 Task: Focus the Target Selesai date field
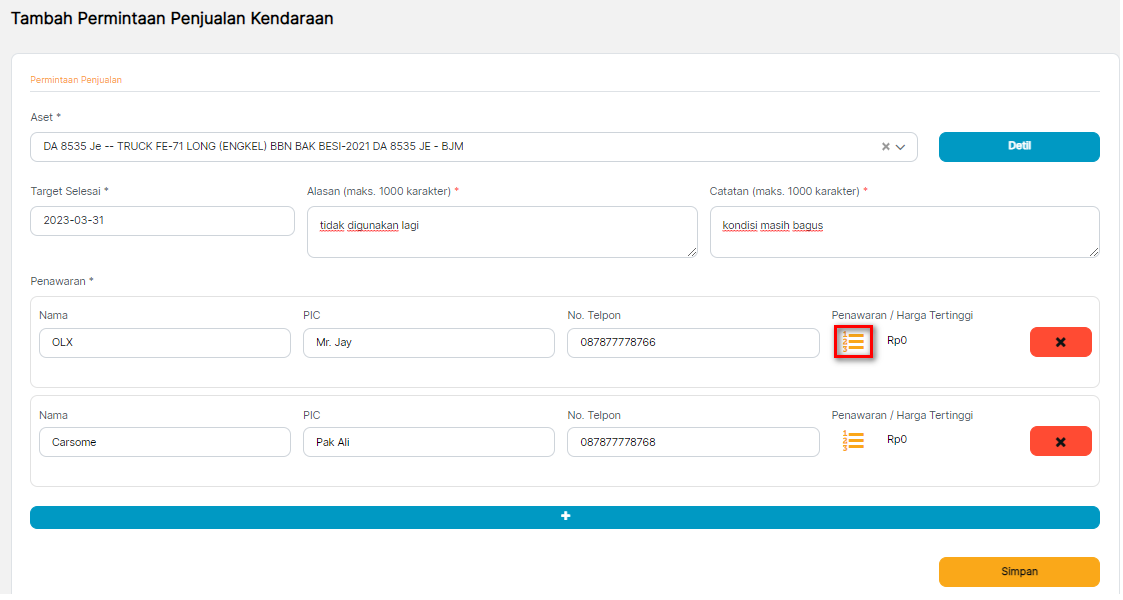pyautogui.click(x=162, y=221)
